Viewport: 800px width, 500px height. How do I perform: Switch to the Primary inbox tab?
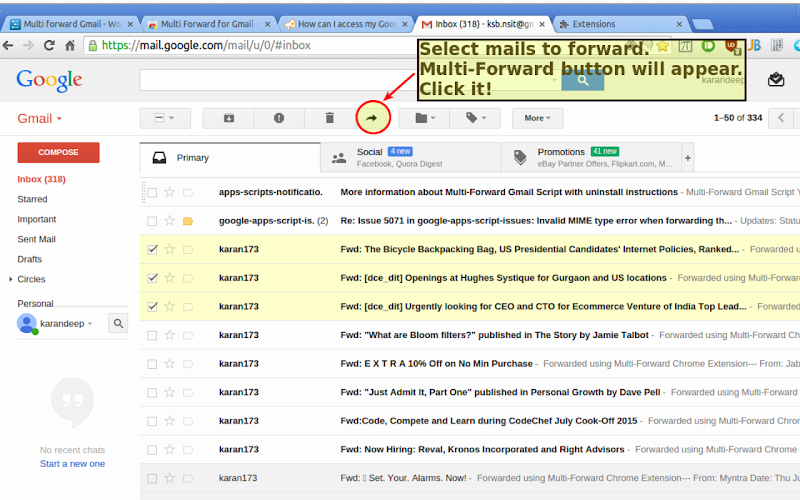[x=230, y=158]
